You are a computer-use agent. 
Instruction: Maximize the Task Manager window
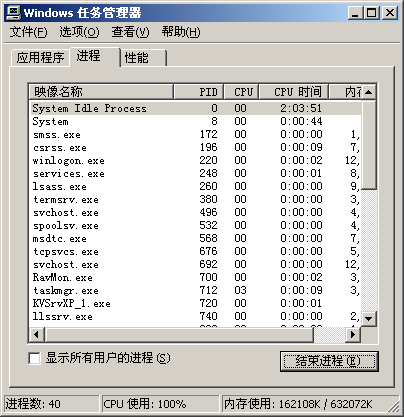pos(371,13)
